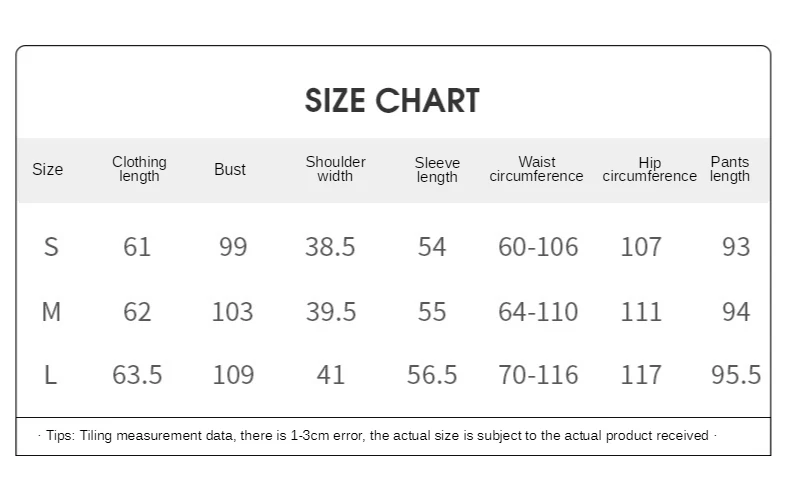The height and width of the screenshot is (493, 789).
Task: Click the 70-116 waist value
Action: click(538, 375)
